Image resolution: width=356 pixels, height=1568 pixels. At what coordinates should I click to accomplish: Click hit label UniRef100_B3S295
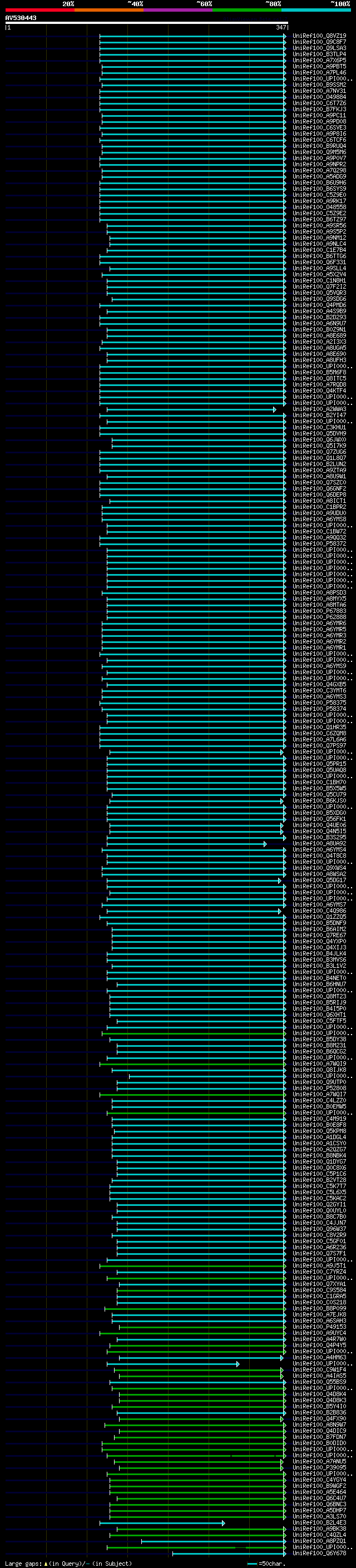pos(319,838)
